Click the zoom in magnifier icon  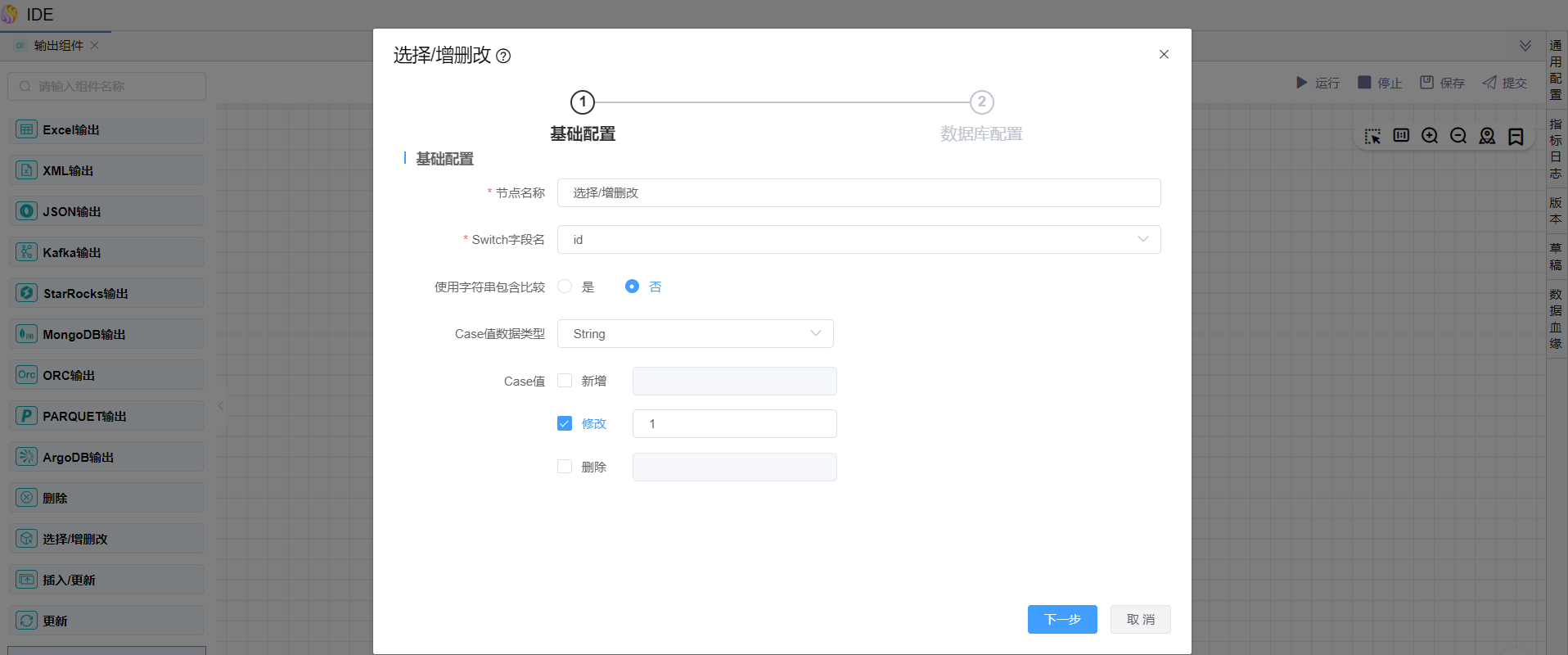1430,136
